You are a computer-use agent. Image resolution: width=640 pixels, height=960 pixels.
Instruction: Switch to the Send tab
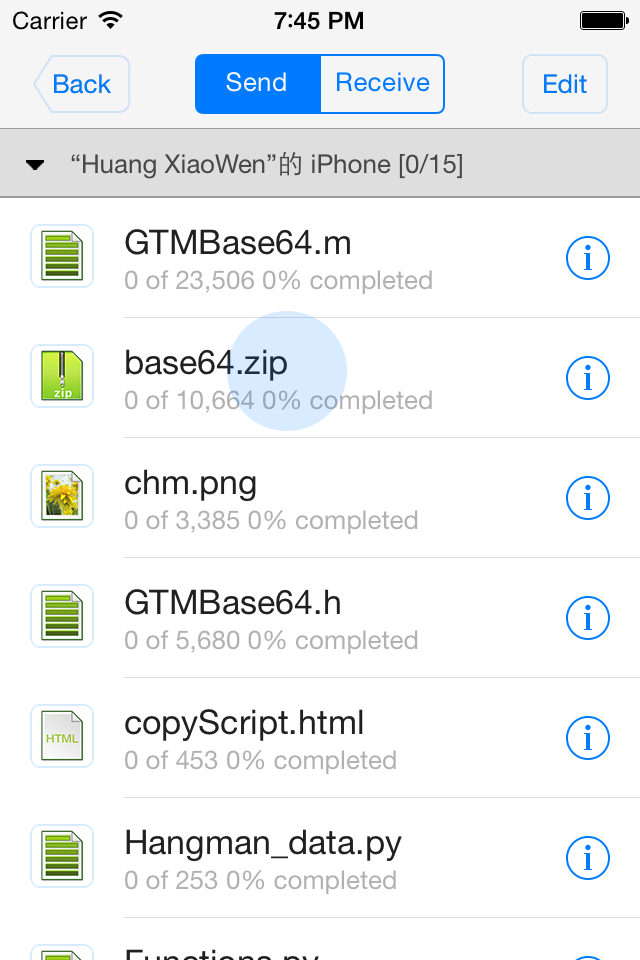pos(257,84)
